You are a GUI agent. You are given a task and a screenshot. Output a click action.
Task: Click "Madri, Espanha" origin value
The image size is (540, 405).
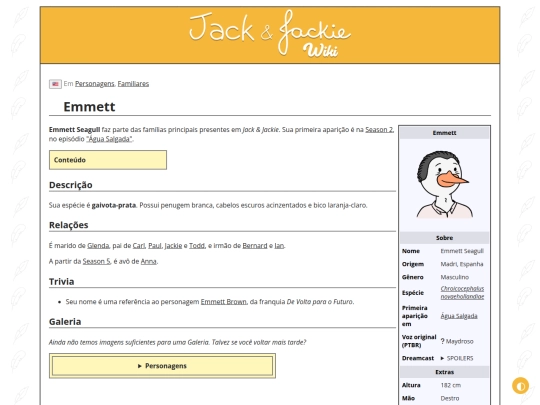pos(462,264)
